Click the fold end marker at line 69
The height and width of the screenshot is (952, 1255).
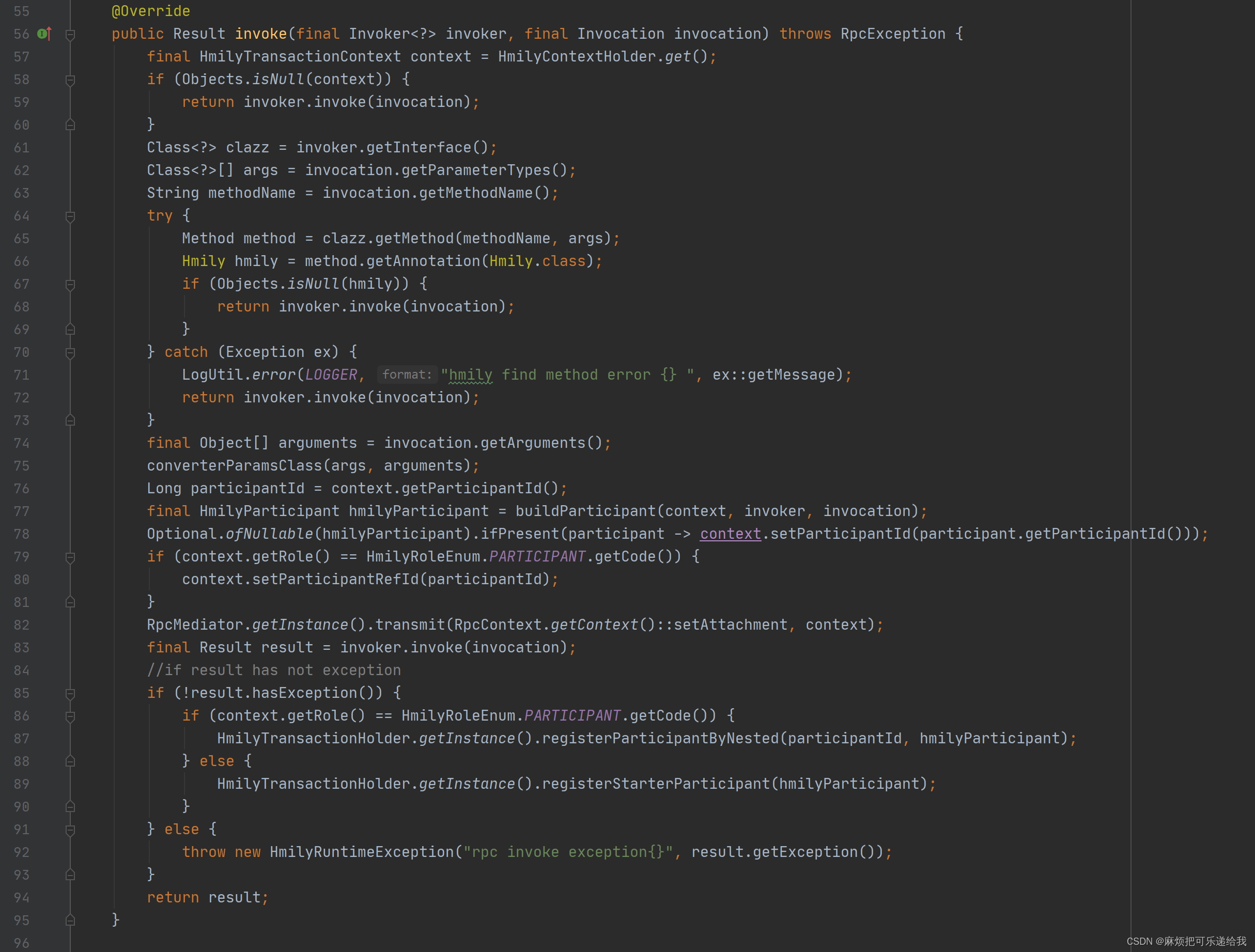tap(70, 329)
